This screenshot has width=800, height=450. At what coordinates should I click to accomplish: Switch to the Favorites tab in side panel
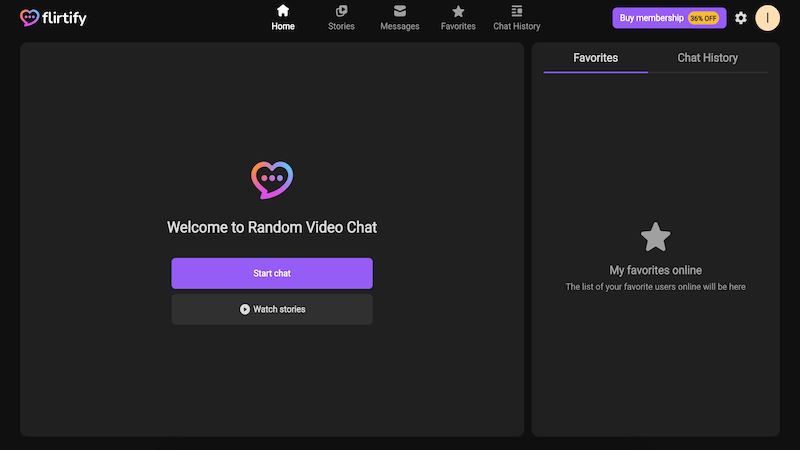click(x=595, y=58)
